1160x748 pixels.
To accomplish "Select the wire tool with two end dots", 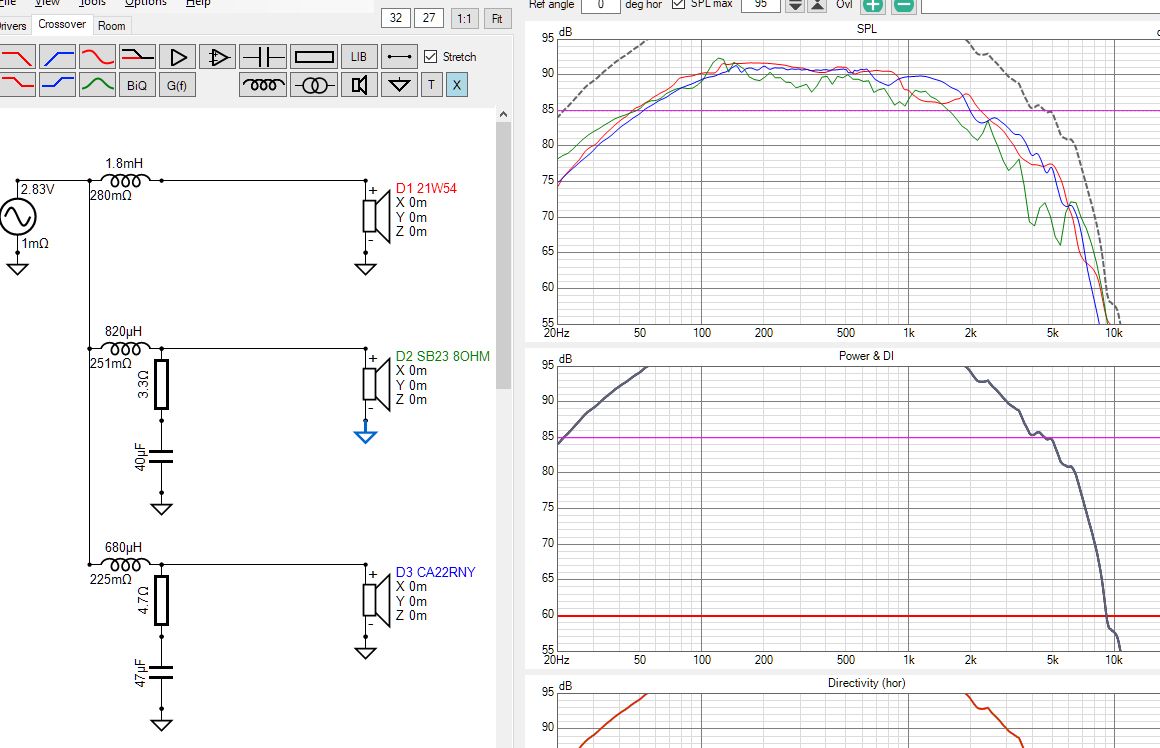I will pyautogui.click(x=399, y=57).
